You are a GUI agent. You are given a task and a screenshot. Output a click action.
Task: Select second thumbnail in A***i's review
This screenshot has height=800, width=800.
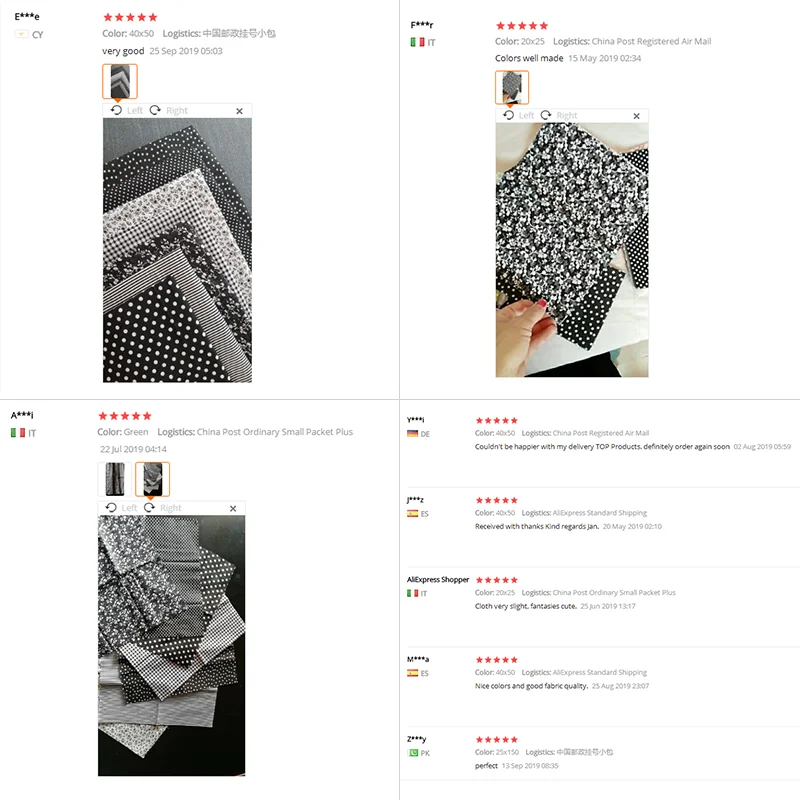point(152,479)
